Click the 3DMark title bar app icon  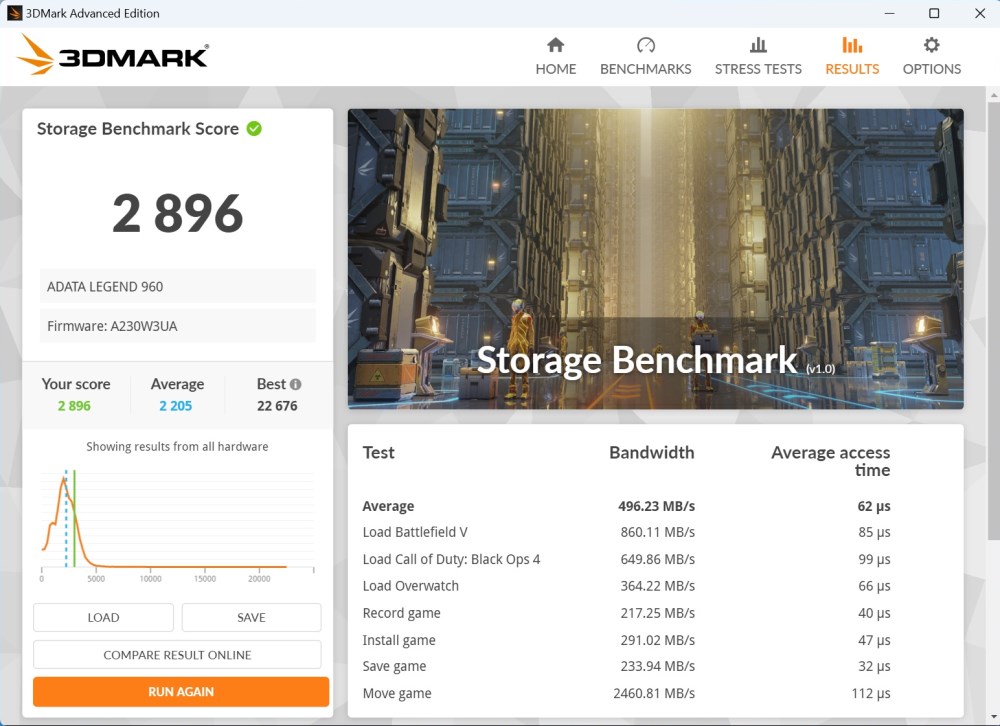pos(14,13)
